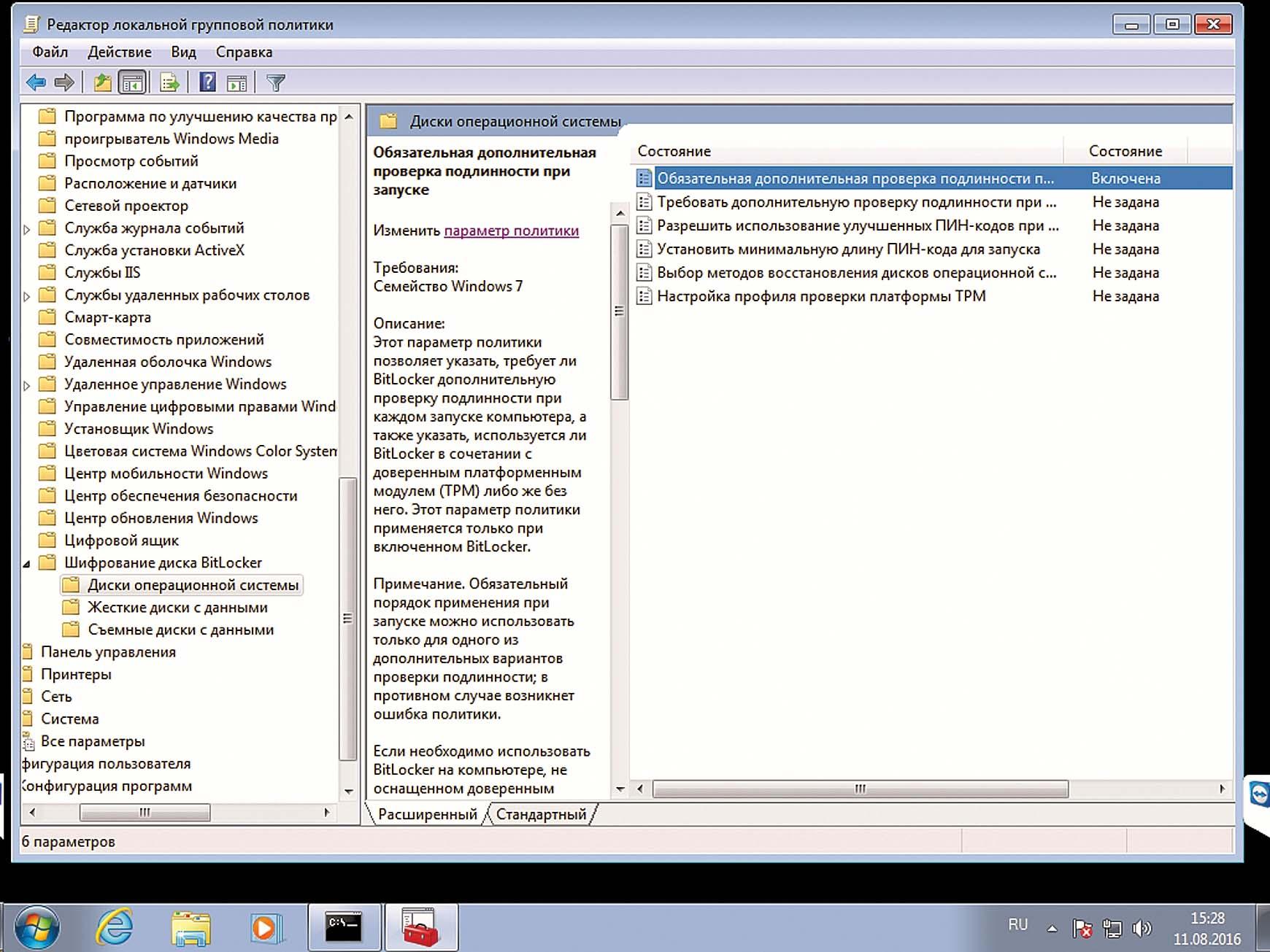The width and height of the screenshot is (1270, 952).
Task: Select Настройка профиля проверки платформы TPM policy
Action: click(x=820, y=296)
